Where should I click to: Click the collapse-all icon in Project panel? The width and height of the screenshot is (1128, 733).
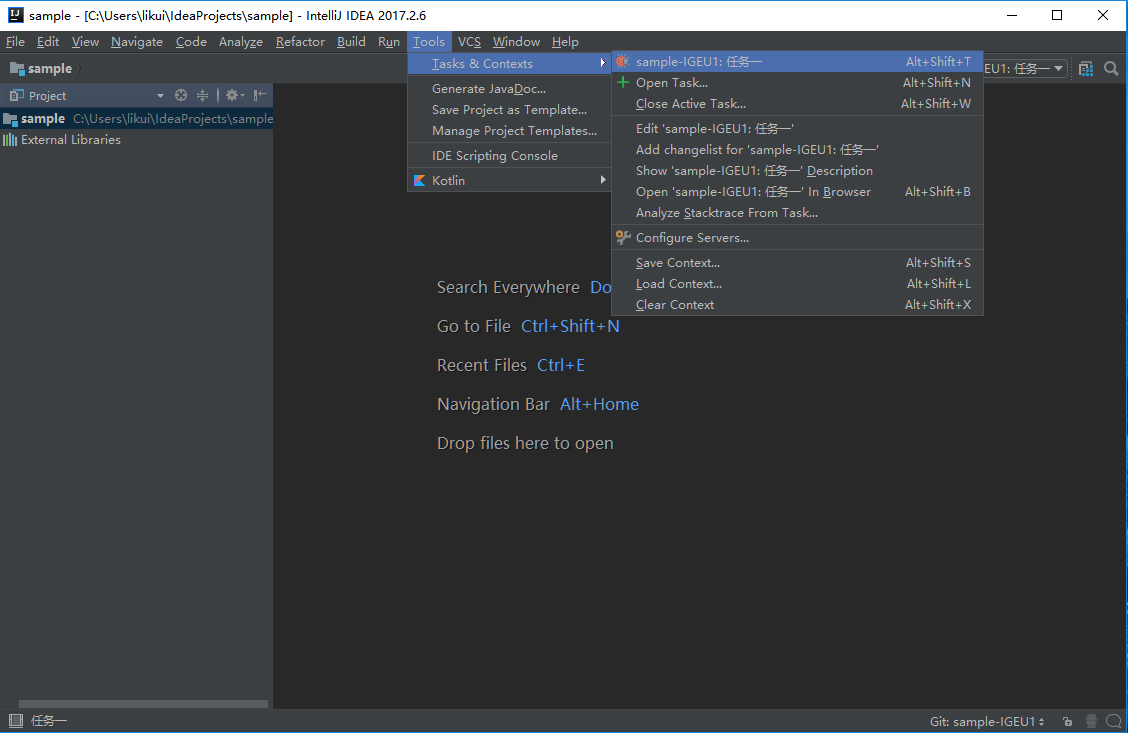[x=203, y=95]
